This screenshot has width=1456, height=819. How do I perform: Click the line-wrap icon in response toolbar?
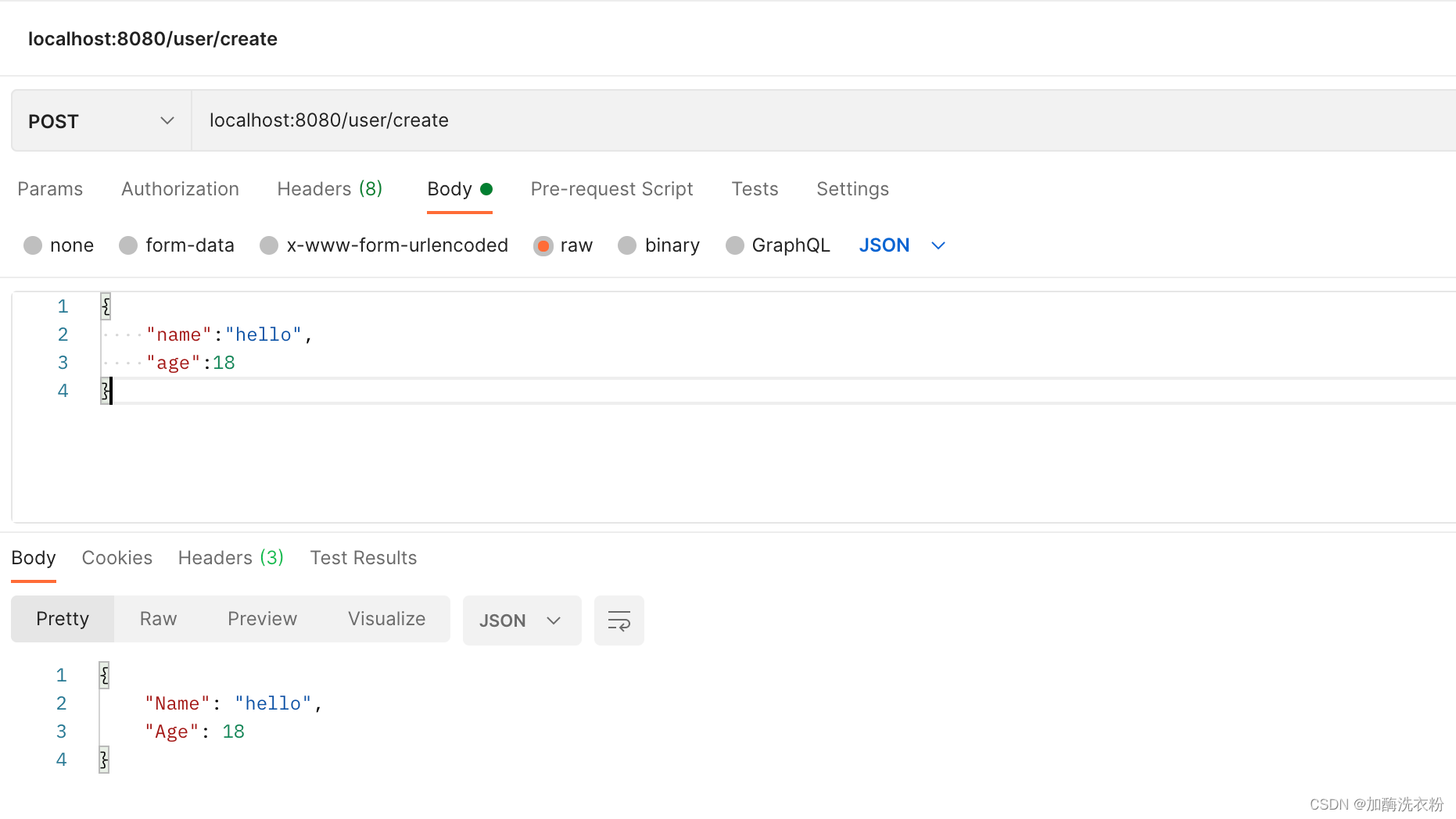619,620
